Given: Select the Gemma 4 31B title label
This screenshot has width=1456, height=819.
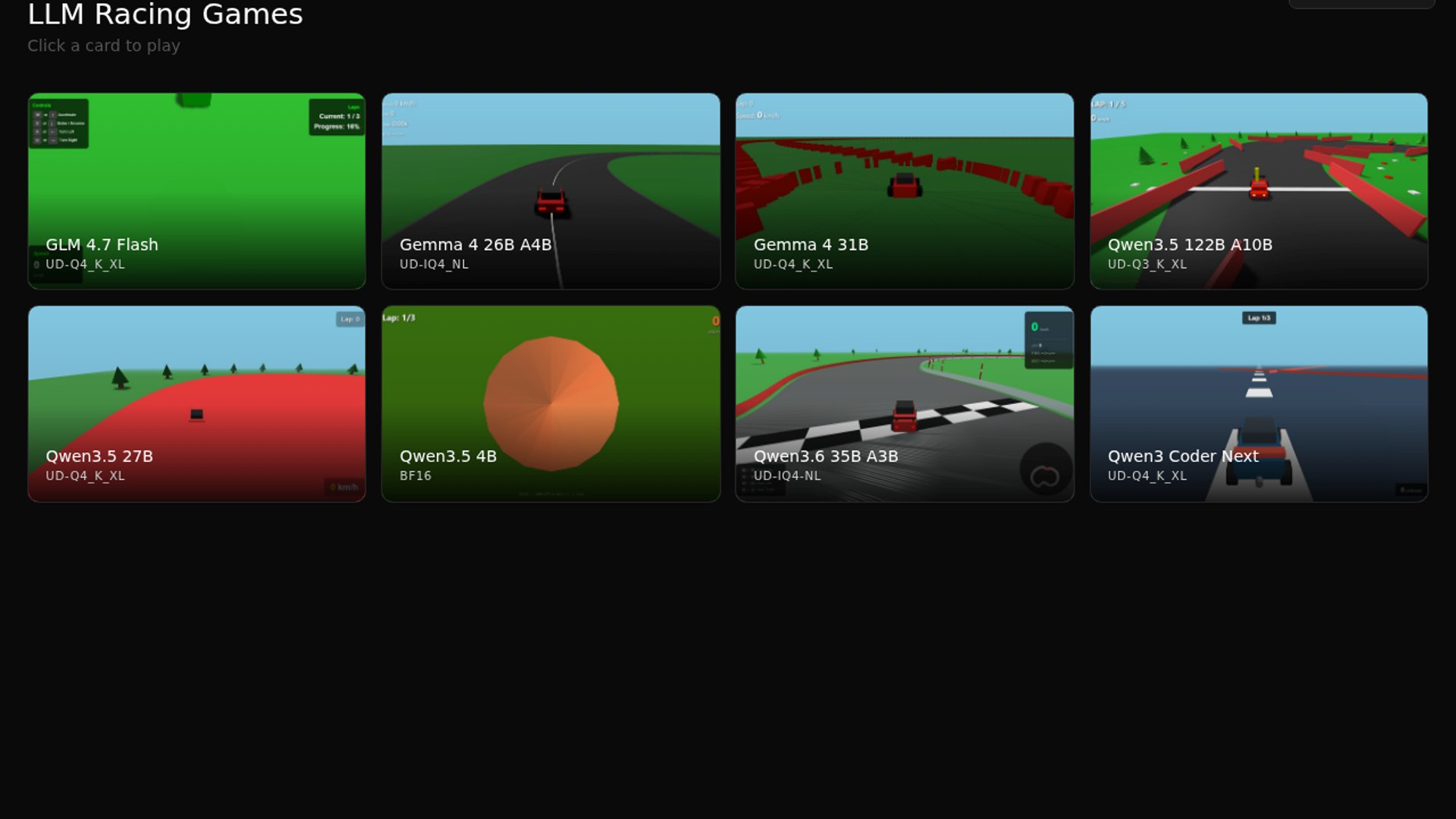Looking at the screenshot, I should 811,245.
